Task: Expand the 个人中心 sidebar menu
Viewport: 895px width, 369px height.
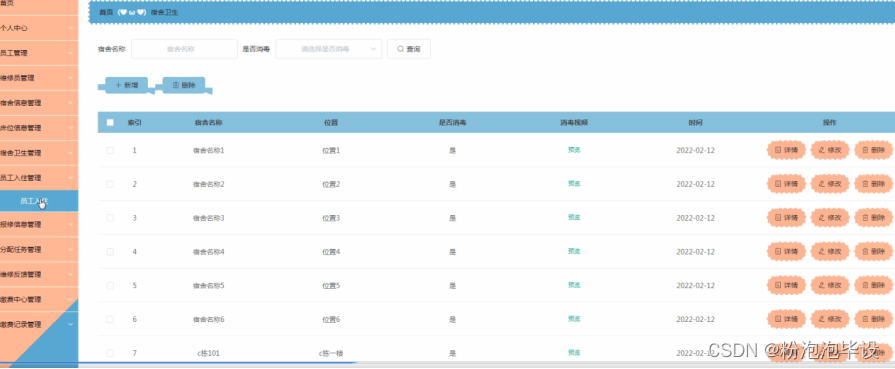Action: (39, 27)
